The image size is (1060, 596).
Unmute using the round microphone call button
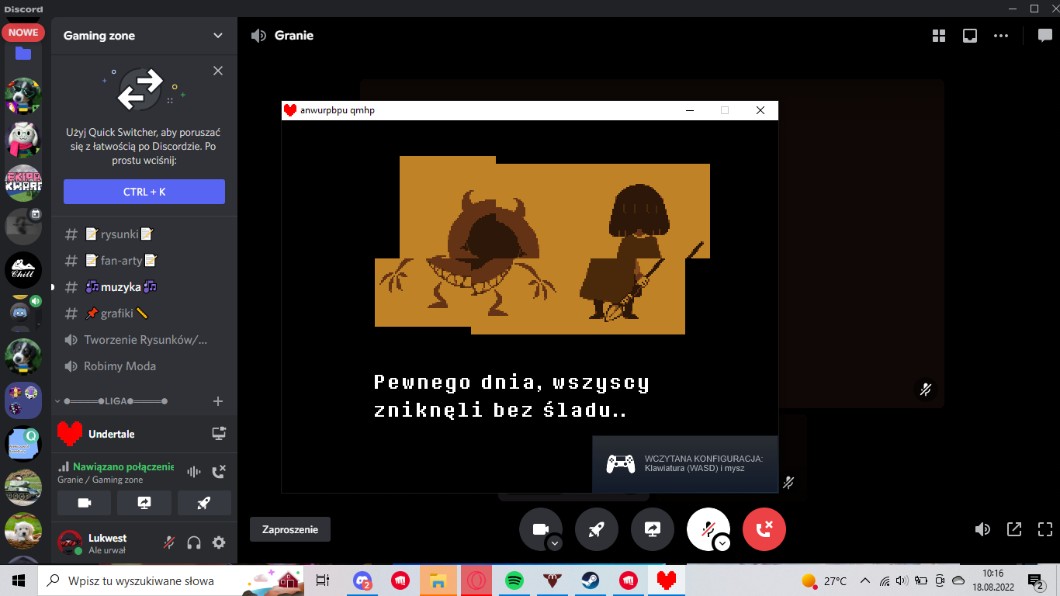click(705, 529)
